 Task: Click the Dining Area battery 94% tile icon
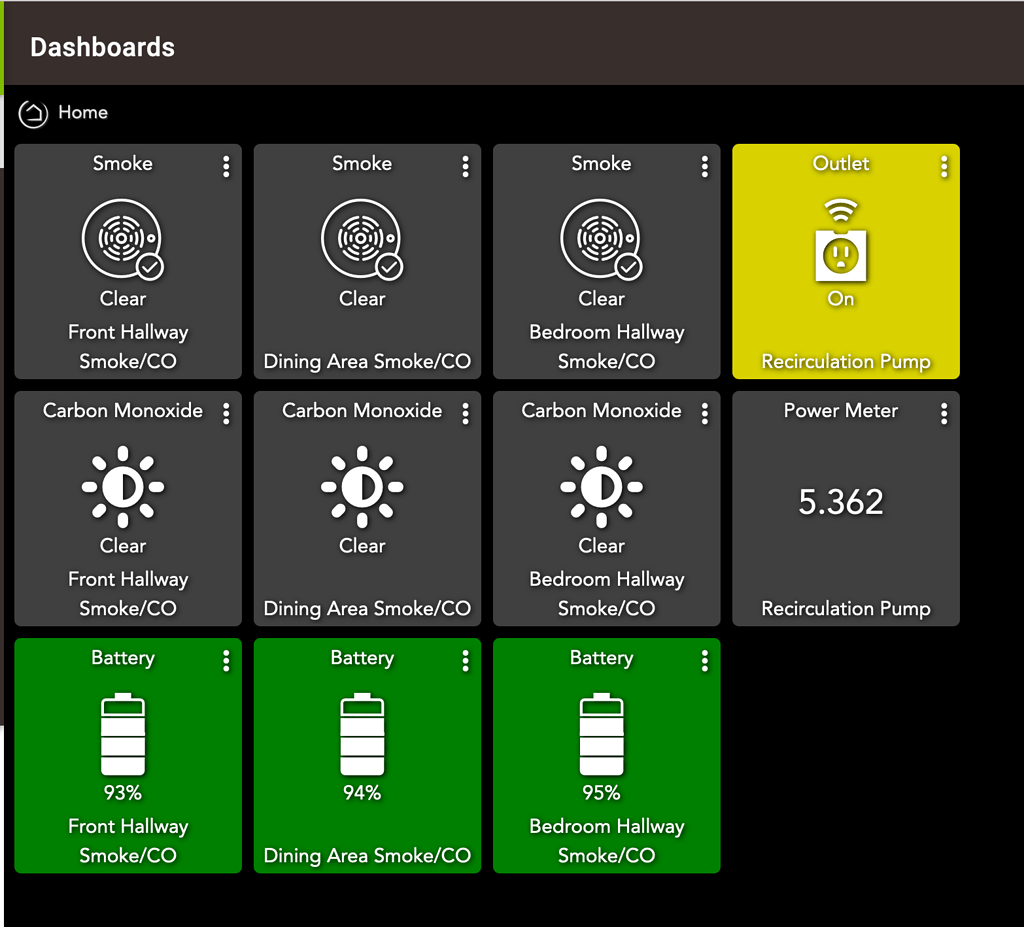(361, 735)
